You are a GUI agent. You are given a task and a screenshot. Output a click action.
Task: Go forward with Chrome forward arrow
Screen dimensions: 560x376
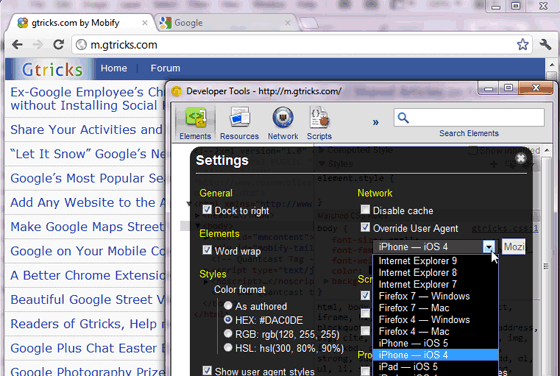38,45
